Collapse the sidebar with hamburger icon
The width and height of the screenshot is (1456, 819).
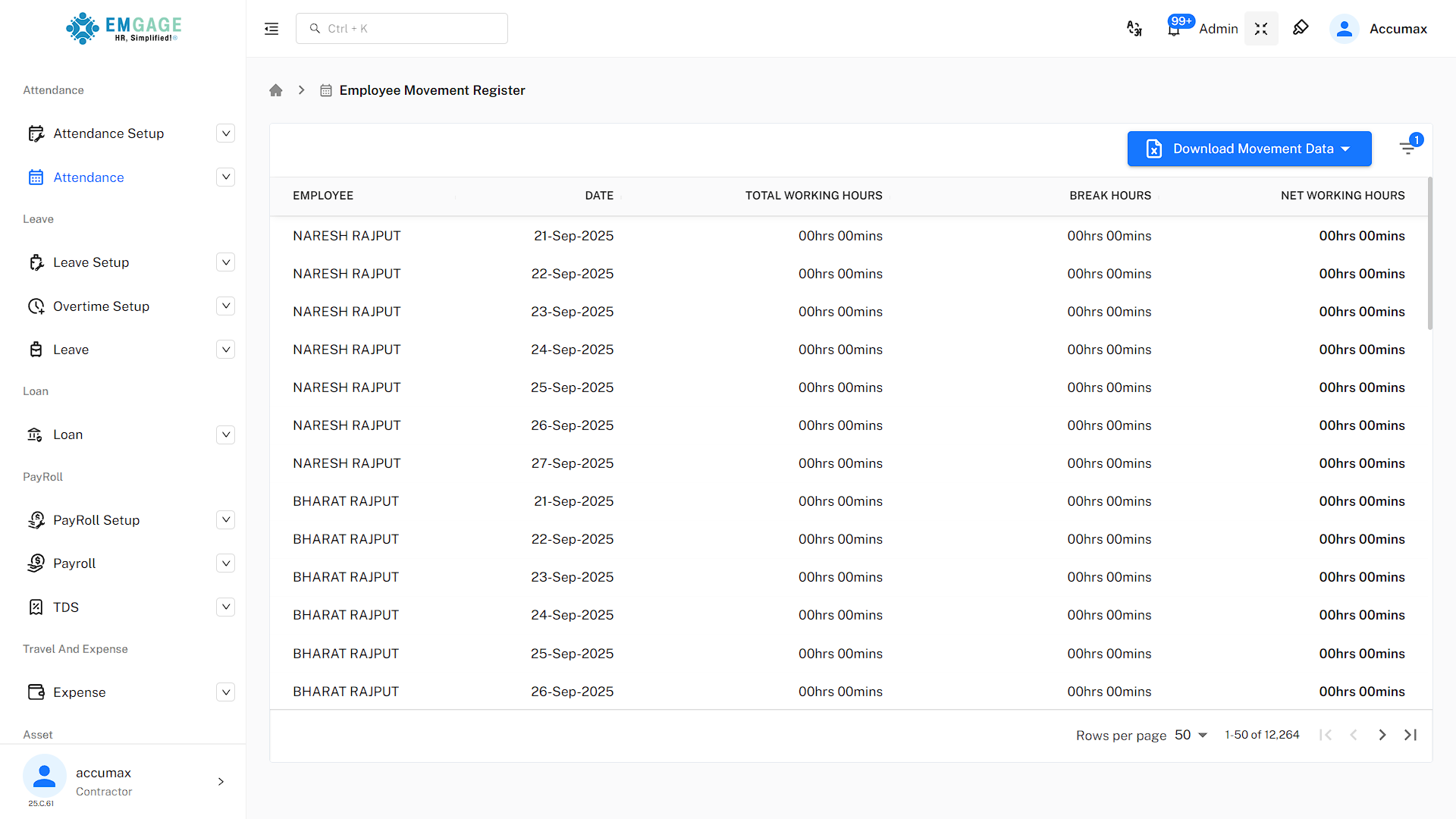click(271, 28)
